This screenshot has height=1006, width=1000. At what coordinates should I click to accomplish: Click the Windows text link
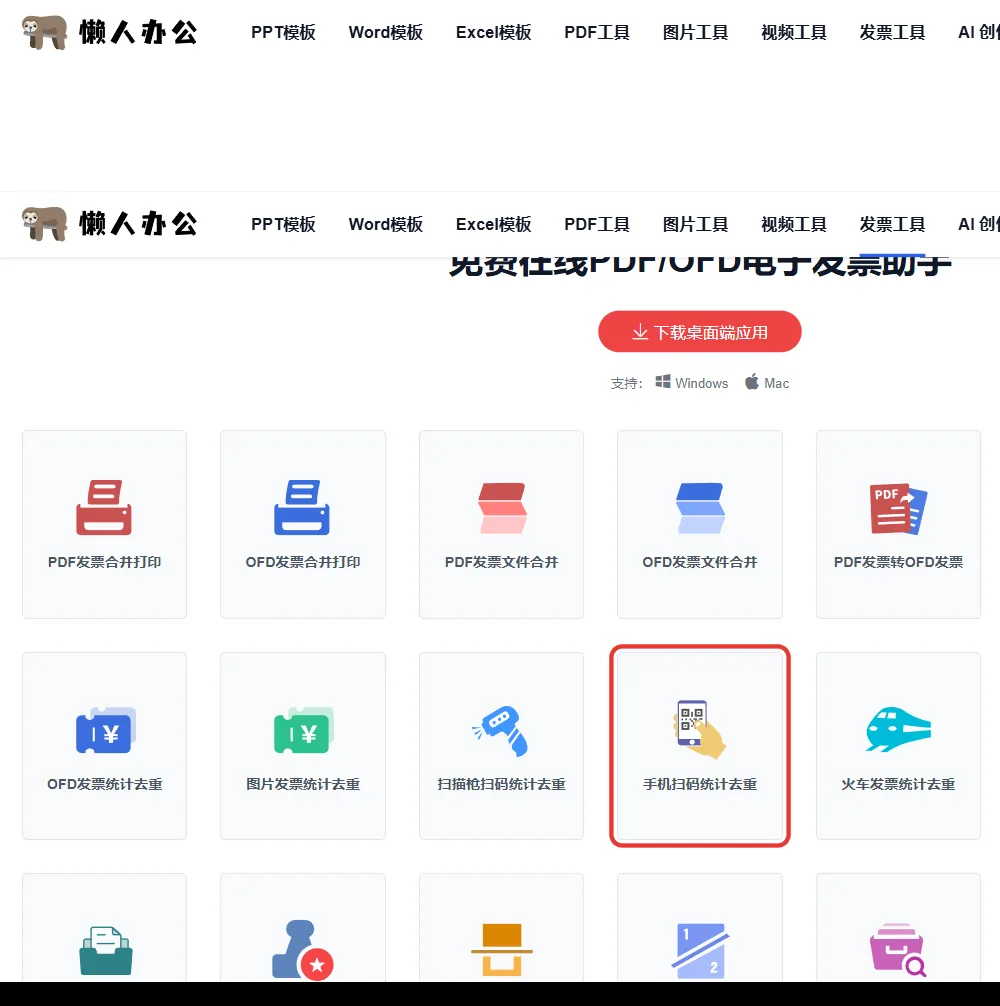[702, 383]
